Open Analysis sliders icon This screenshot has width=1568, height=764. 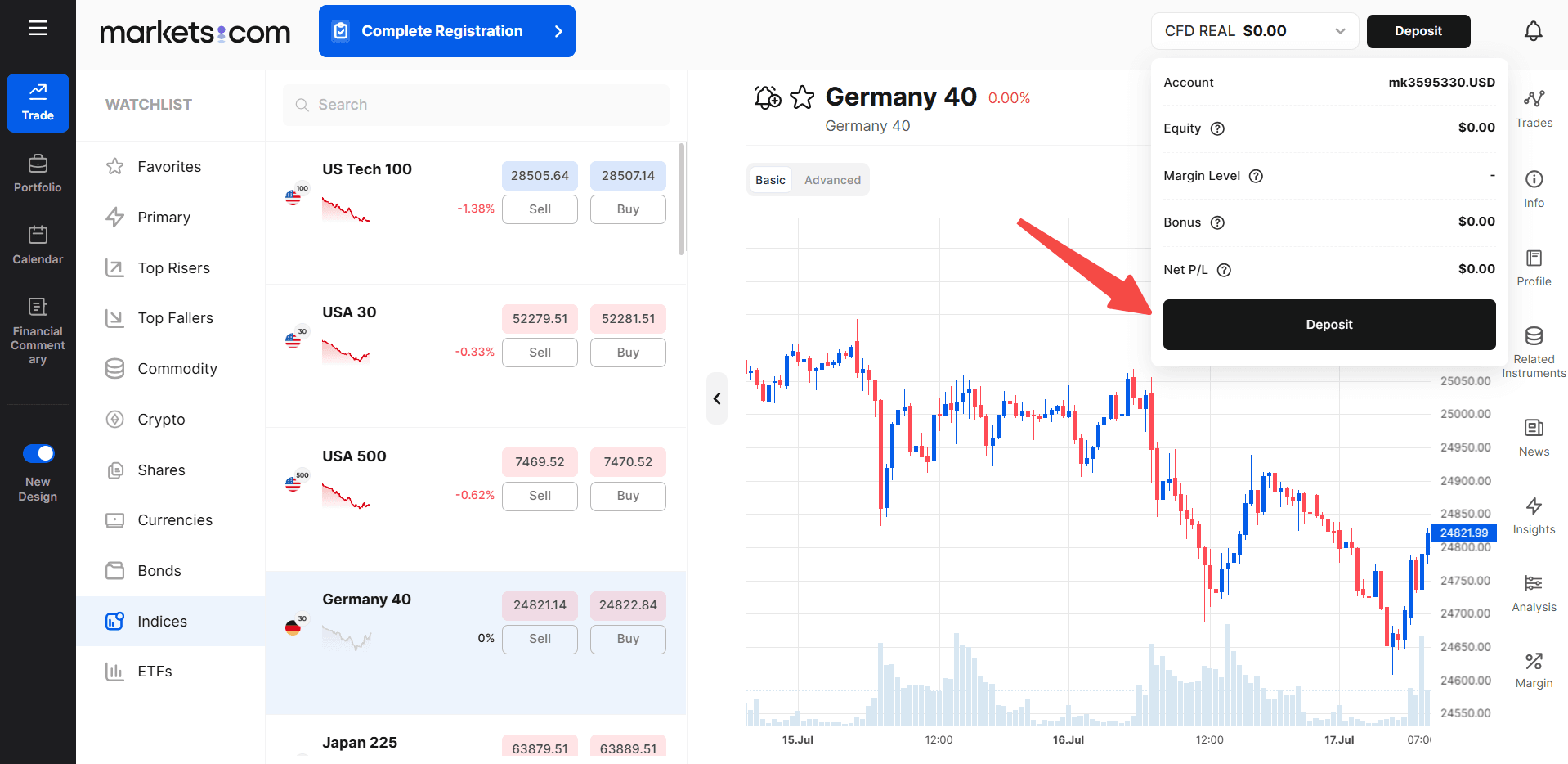click(x=1534, y=583)
